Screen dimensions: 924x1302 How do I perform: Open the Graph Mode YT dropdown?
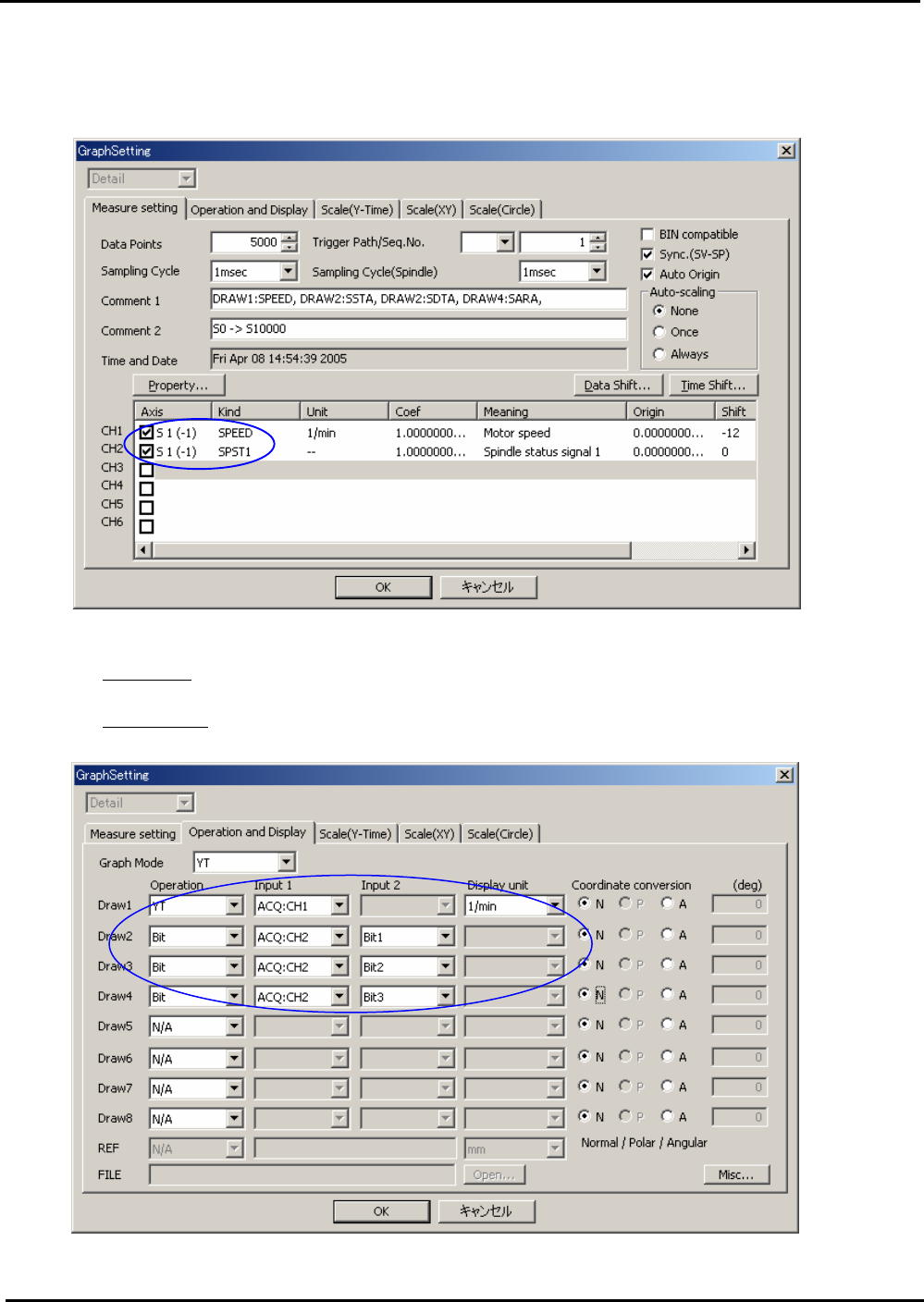point(286,863)
